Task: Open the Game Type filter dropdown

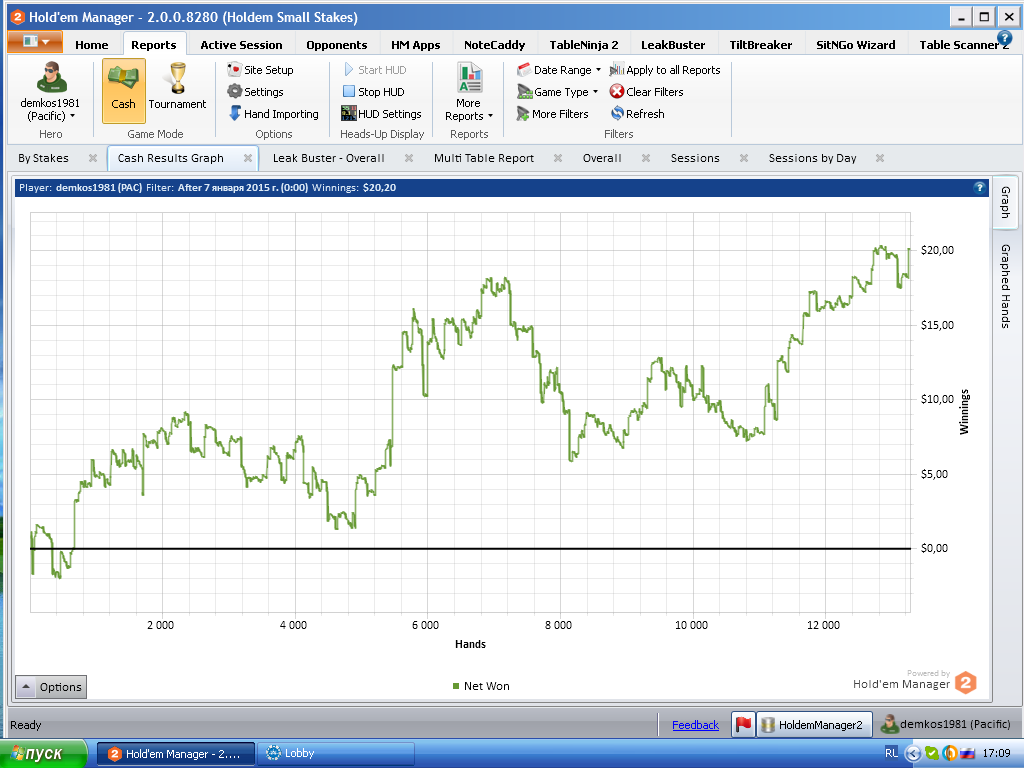Action: [x=557, y=92]
